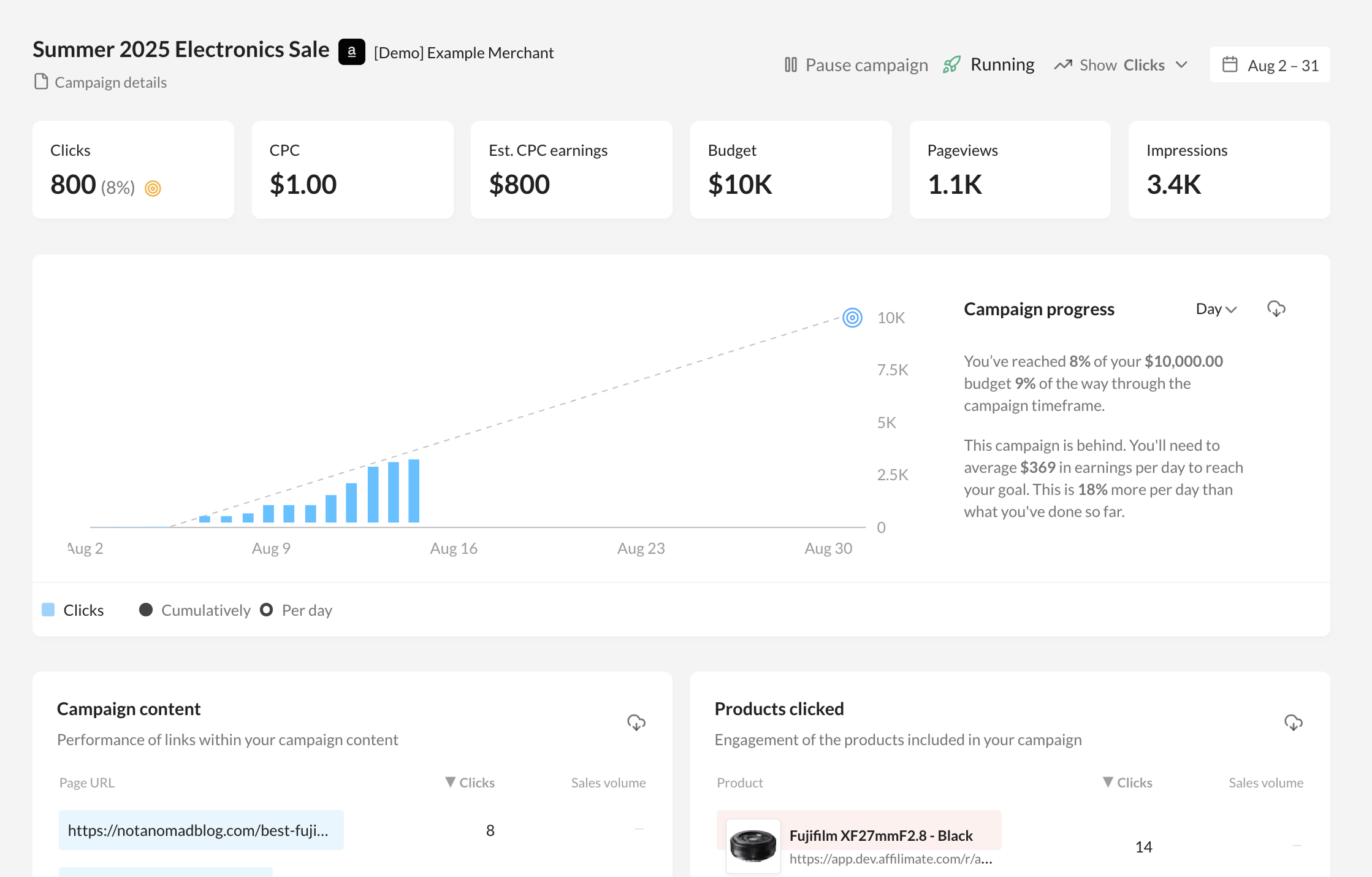The height and width of the screenshot is (877, 1372).
Task: Open Campaign details link
Action: [x=101, y=82]
